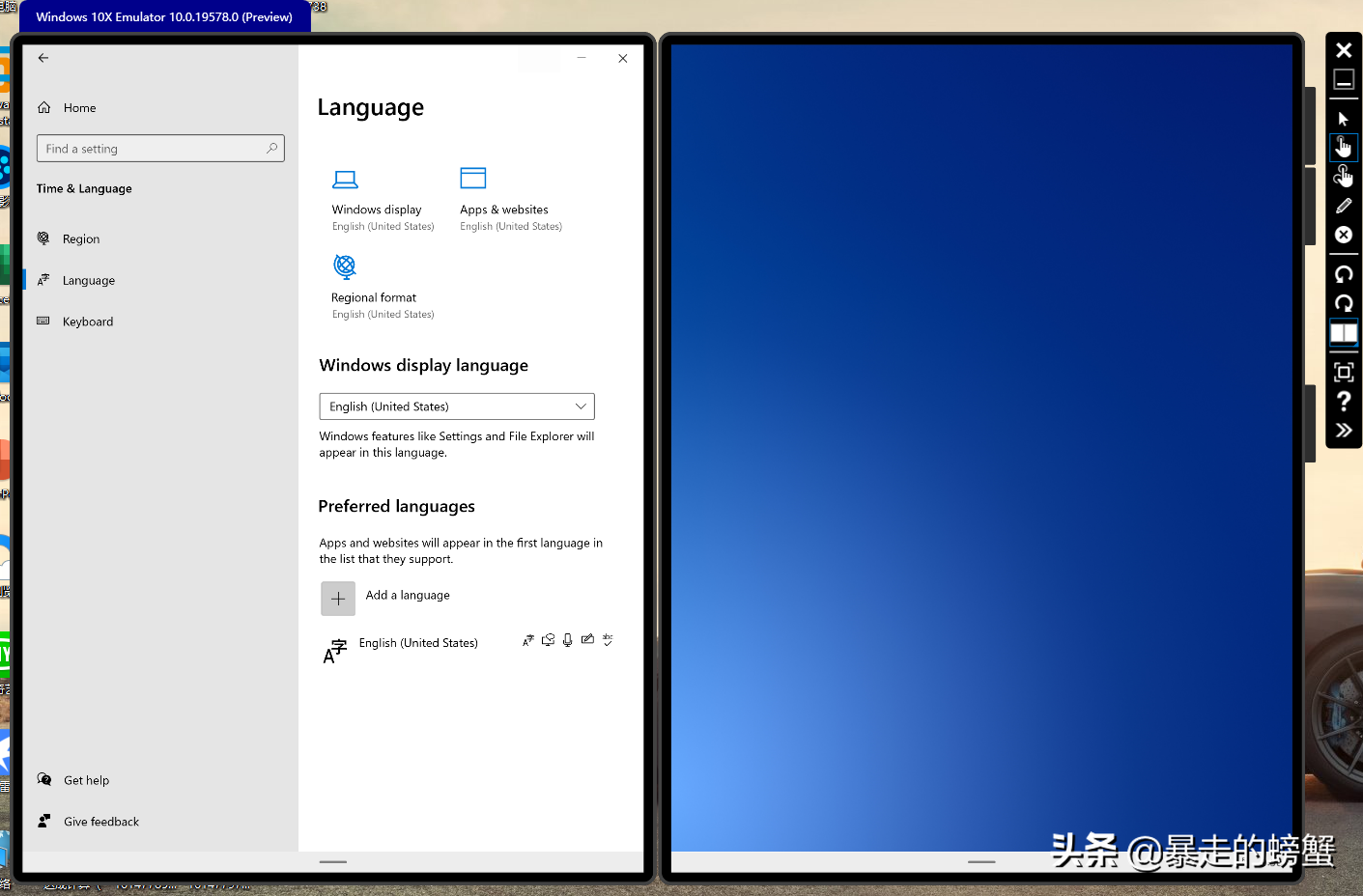The width and height of the screenshot is (1363, 896).
Task: Click the left screen bottom gesture bar
Action: coord(333,861)
